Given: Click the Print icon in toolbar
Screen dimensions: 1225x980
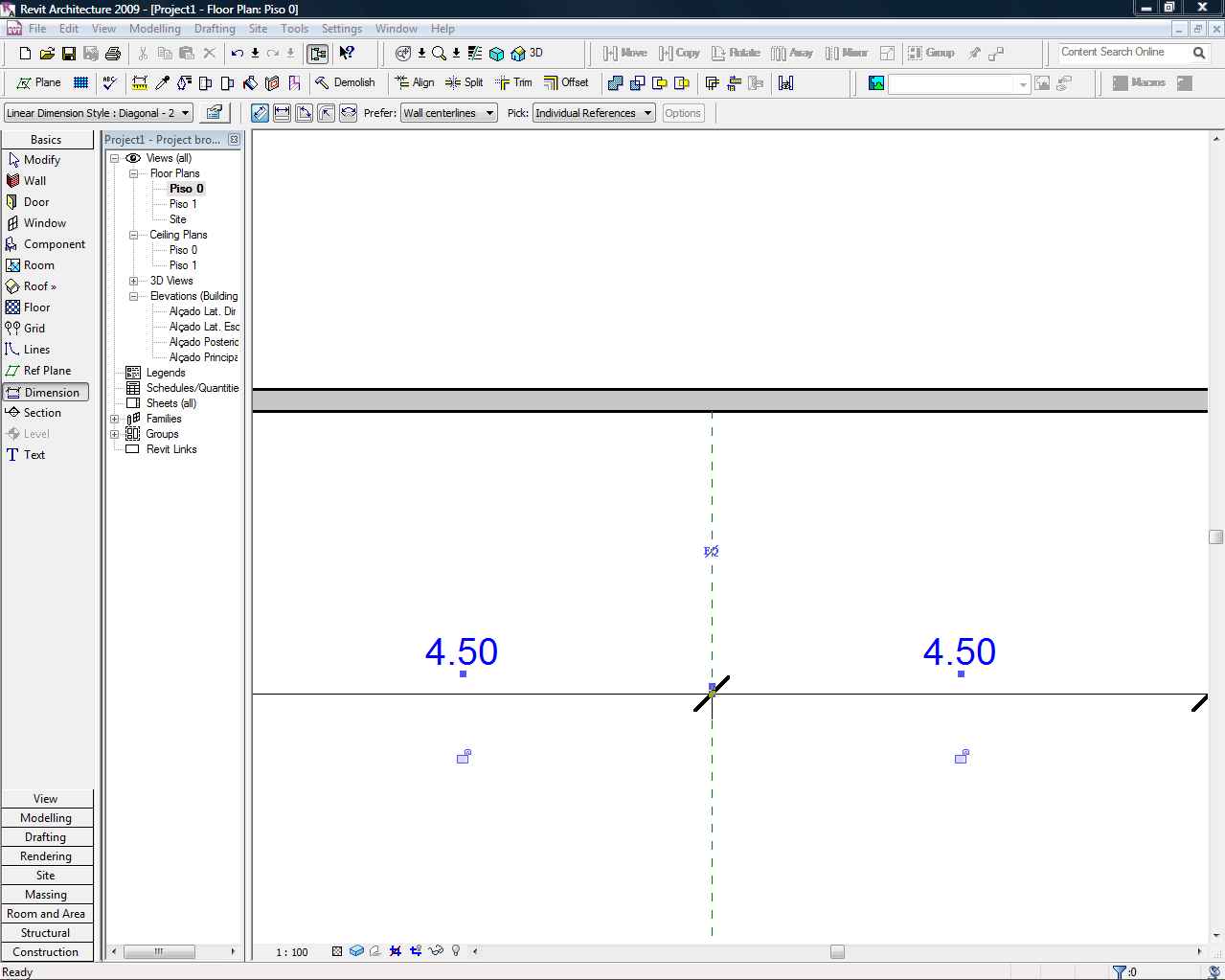Looking at the screenshot, I should tap(113, 54).
